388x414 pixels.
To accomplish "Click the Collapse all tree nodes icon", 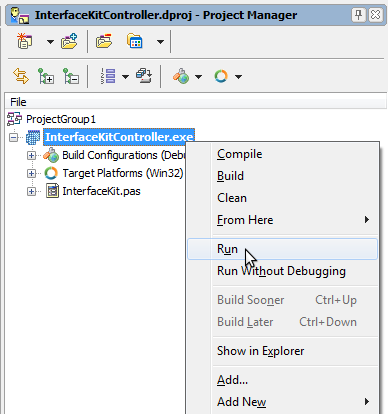I will (x=71, y=76).
